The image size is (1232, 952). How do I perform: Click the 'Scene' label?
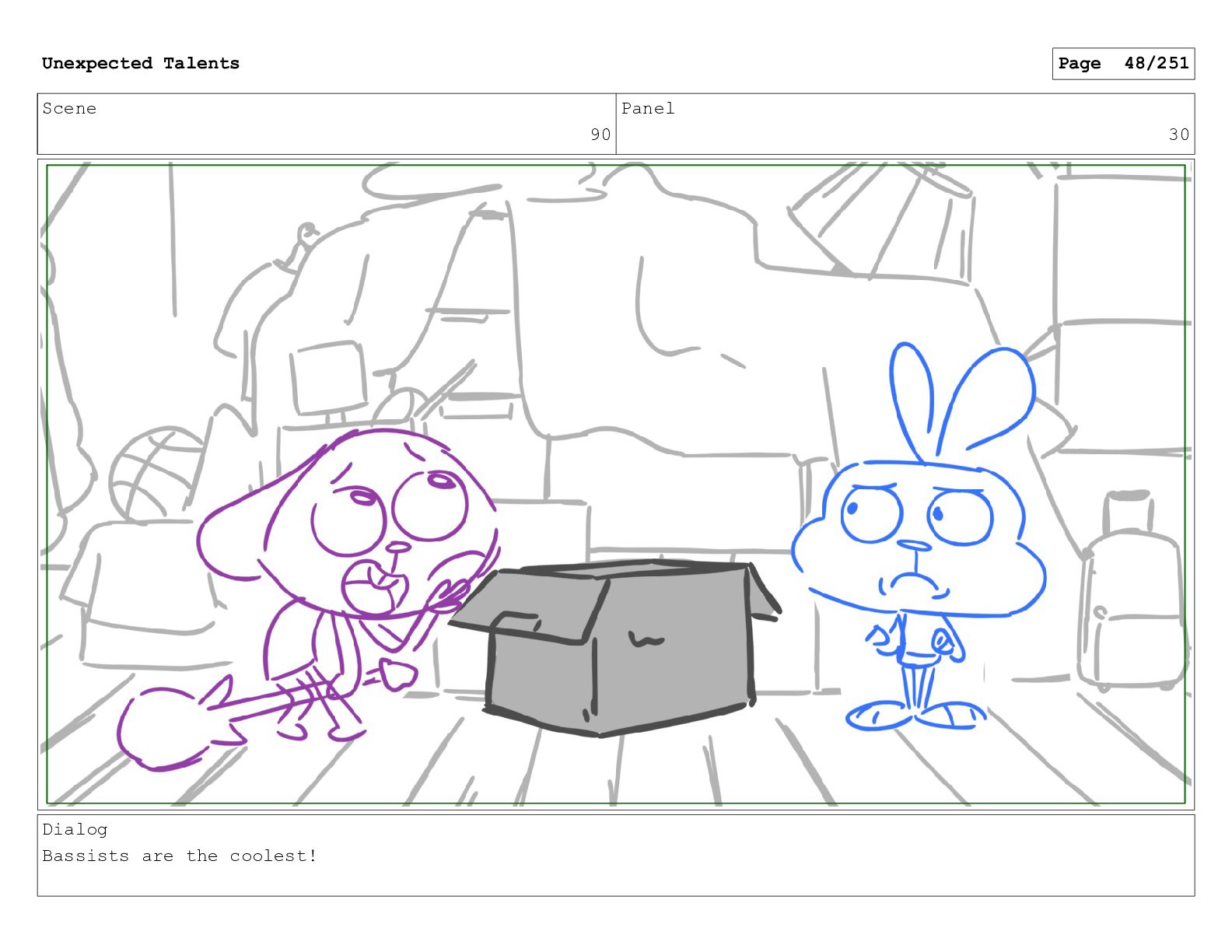[x=69, y=109]
